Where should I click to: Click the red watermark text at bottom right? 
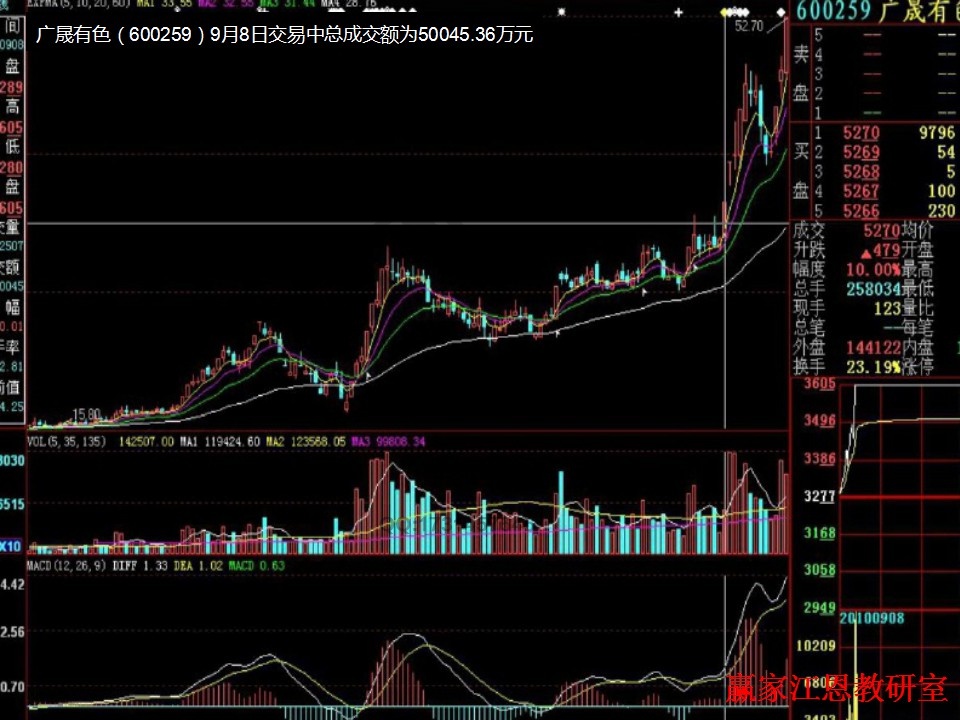pos(836,688)
